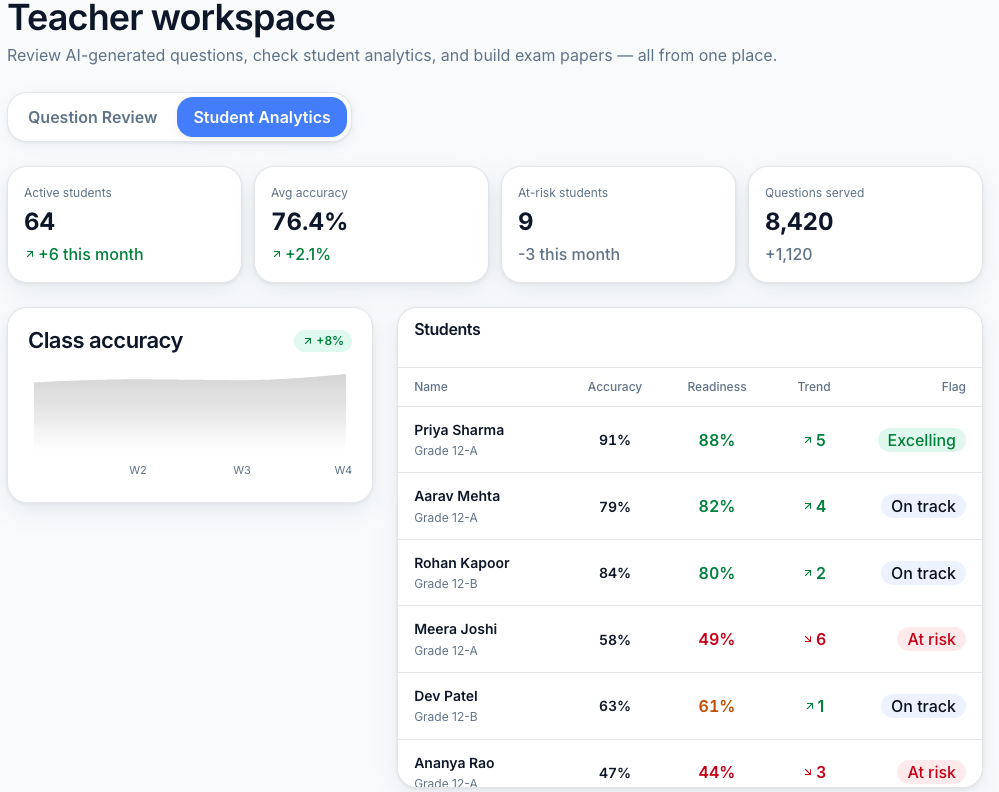Click the 82% readiness value
Screen dimensions: 999x792
coord(716,507)
